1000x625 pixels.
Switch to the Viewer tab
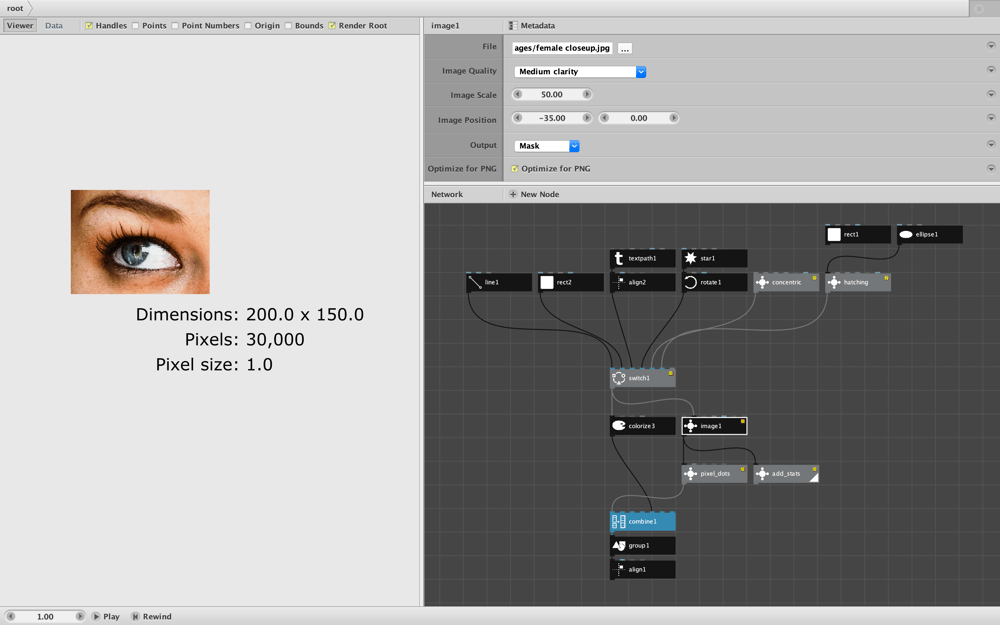[20, 26]
